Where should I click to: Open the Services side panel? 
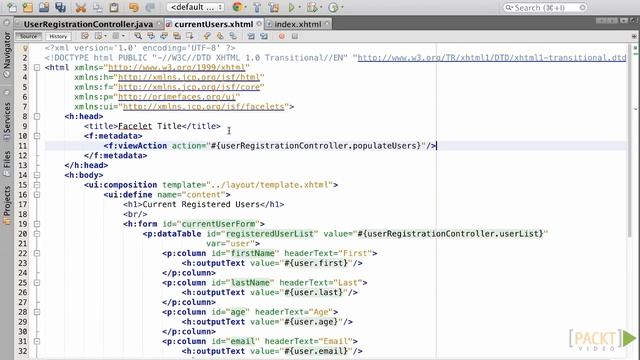7,121
